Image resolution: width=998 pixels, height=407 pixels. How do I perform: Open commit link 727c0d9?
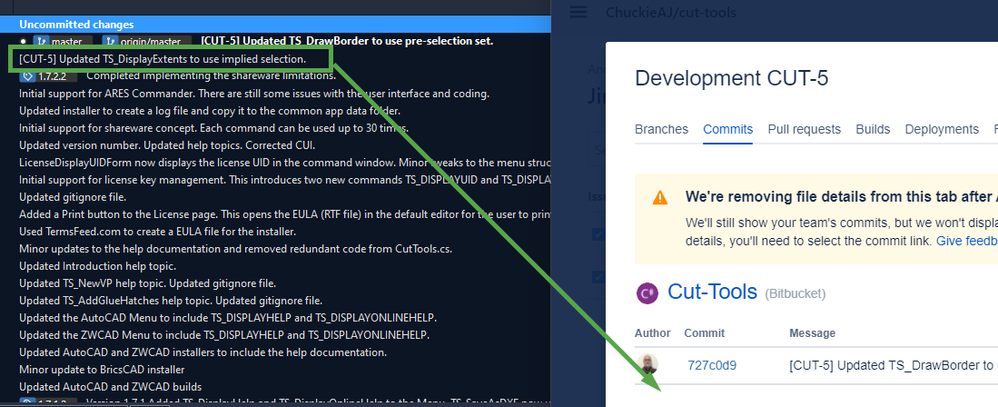(712, 366)
